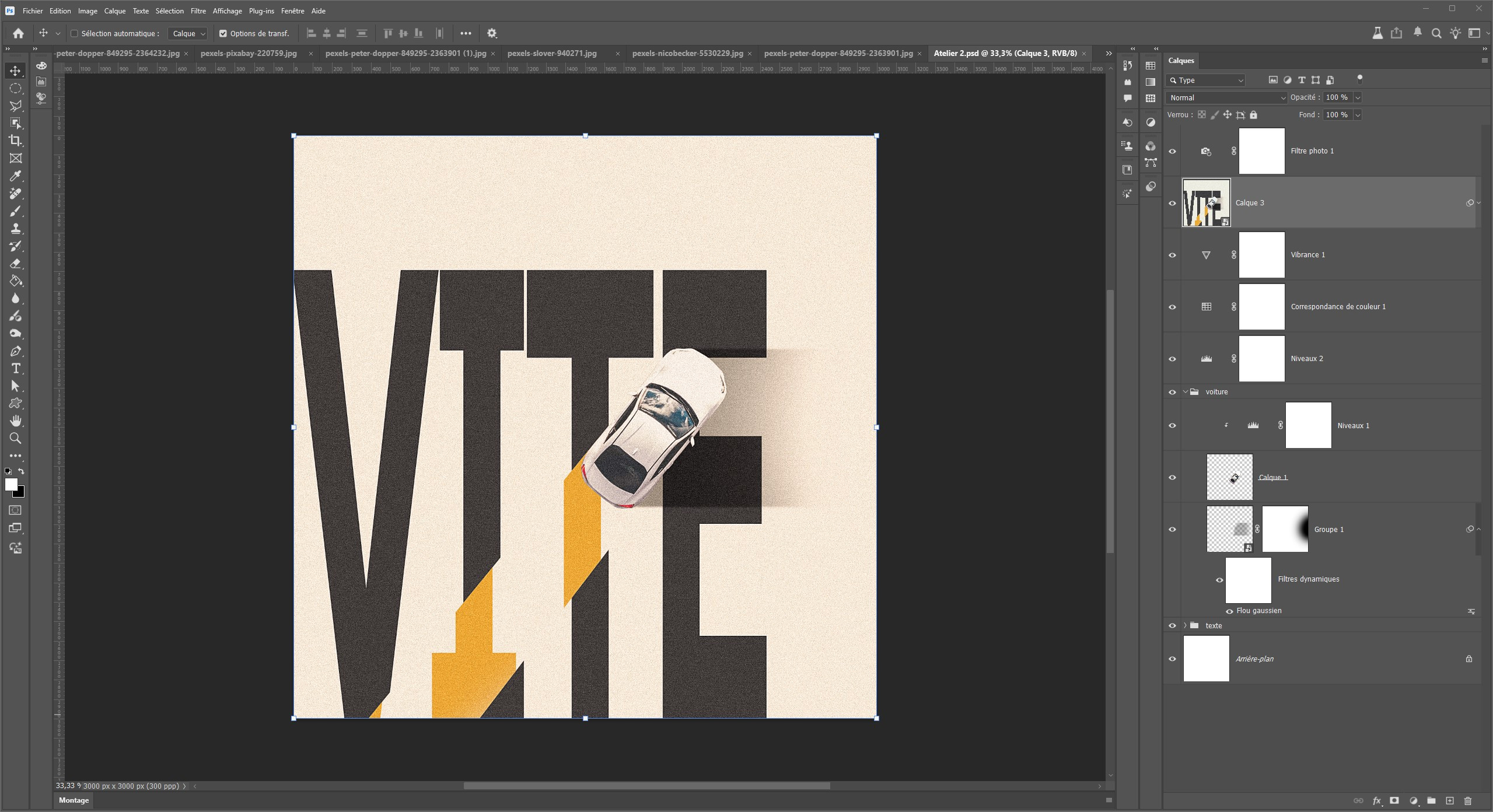Click the delete layer trash icon
The image size is (1493, 812).
tap(1468, 801)
